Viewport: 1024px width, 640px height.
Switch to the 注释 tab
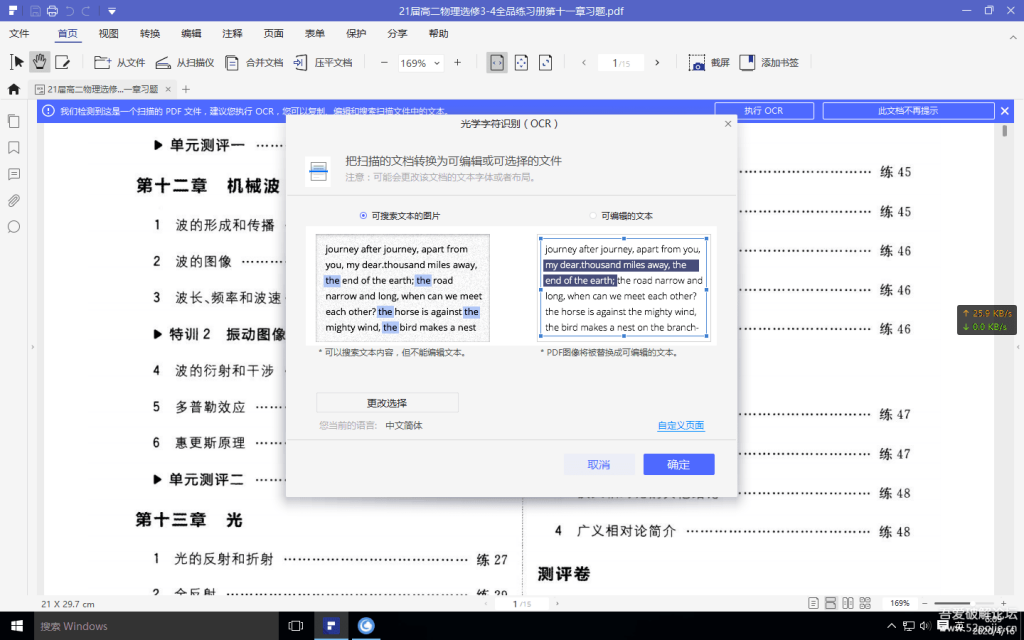pos(232,33)
